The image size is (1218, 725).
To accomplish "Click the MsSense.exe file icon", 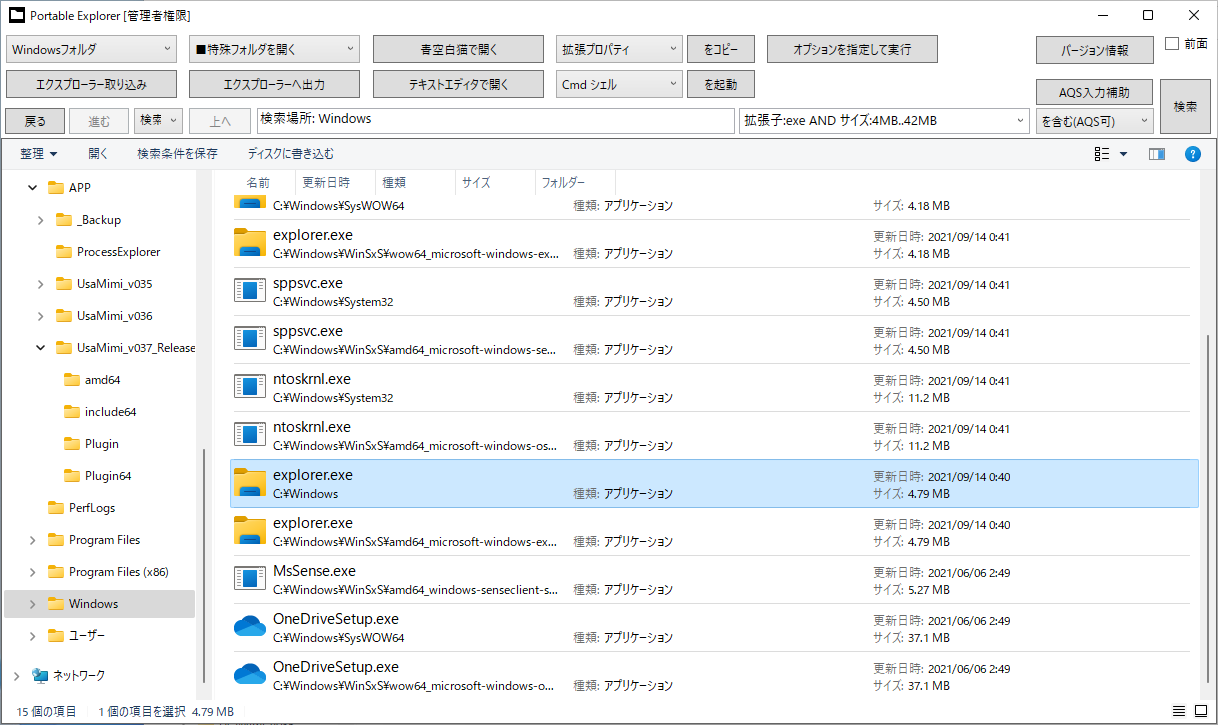I will pyautogui.click(x=250, y=579).
